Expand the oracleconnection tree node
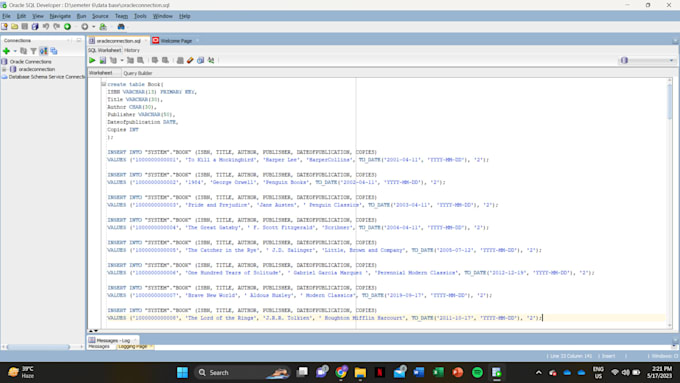The image size is (680, 383). [x=4, y=69]
